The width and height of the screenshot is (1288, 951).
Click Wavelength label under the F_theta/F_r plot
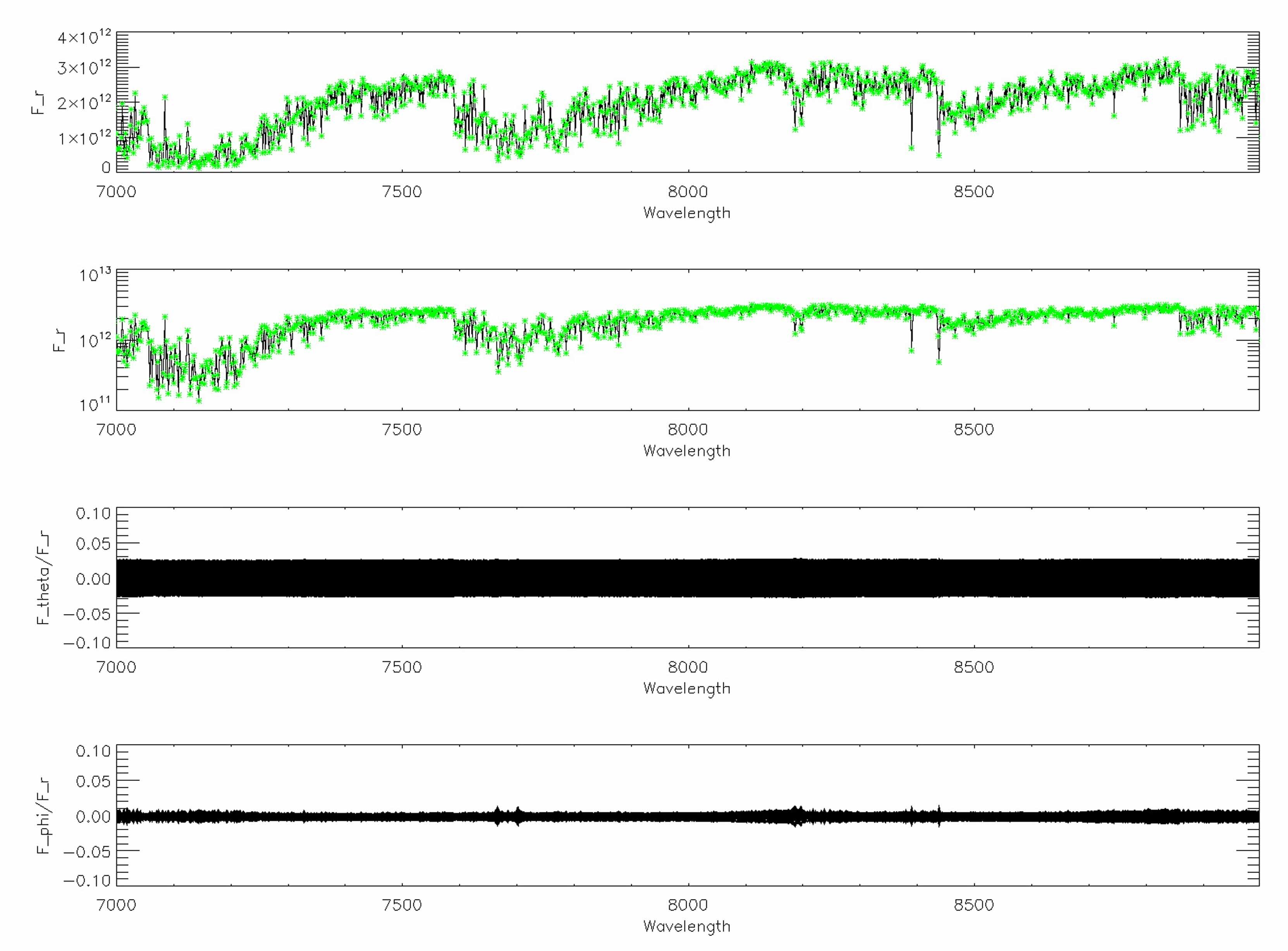click(687, 689)
